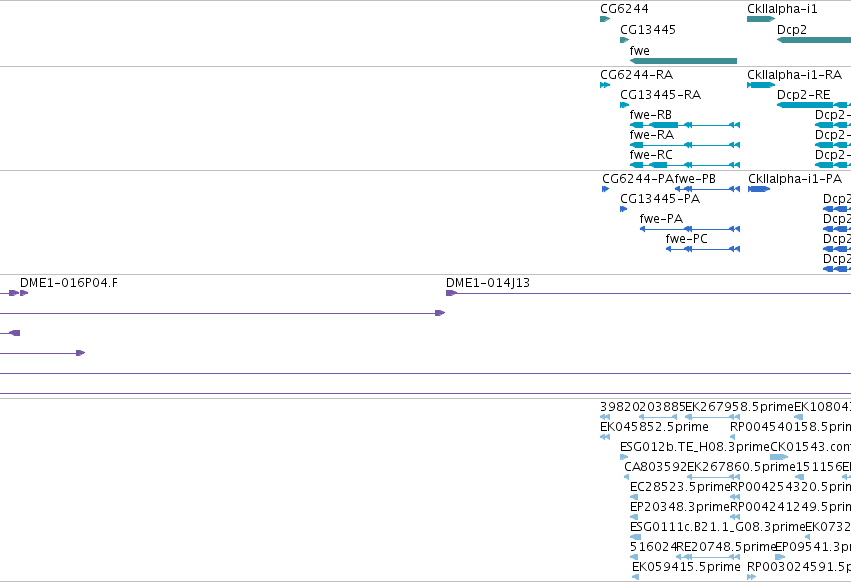This screenshot has height=582, width=851.
Task: Select the DME1-016P04.F clone label
Action: 69,283
